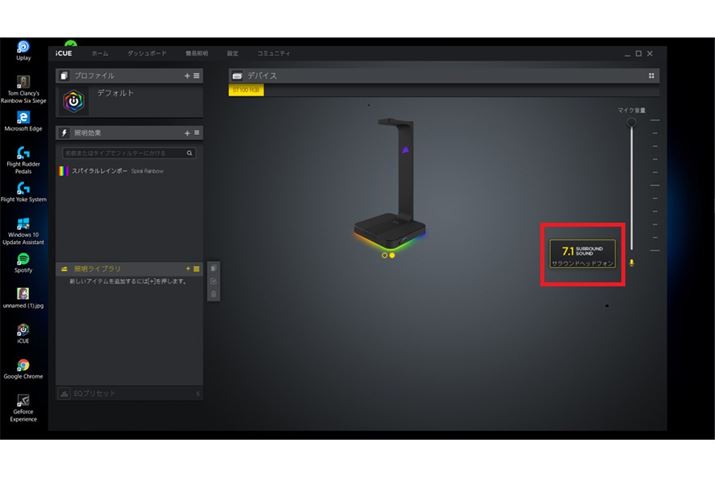Open the iCUE desktop shortcut
Screen dimensions: 715x477
(23, 333)
